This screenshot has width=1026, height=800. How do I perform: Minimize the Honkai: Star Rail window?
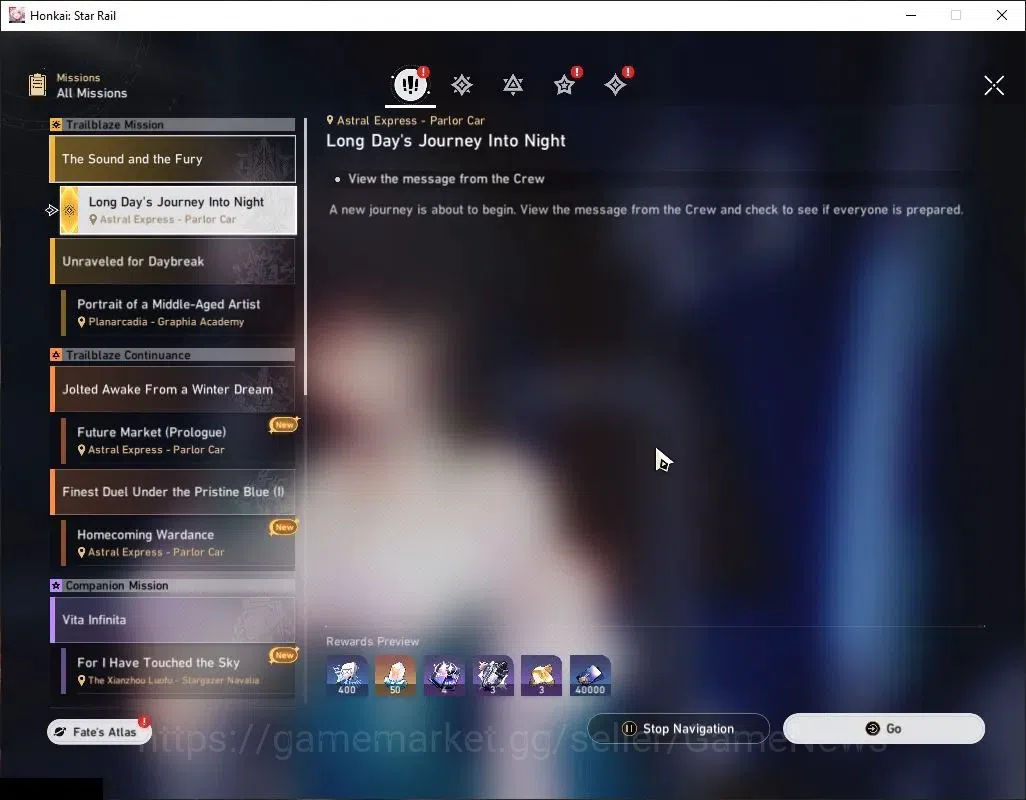[911, 15]
